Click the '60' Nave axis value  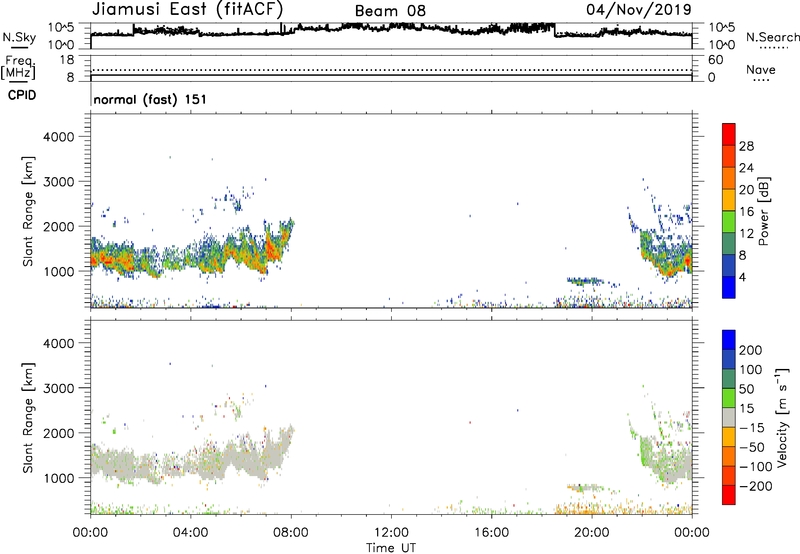716,60
